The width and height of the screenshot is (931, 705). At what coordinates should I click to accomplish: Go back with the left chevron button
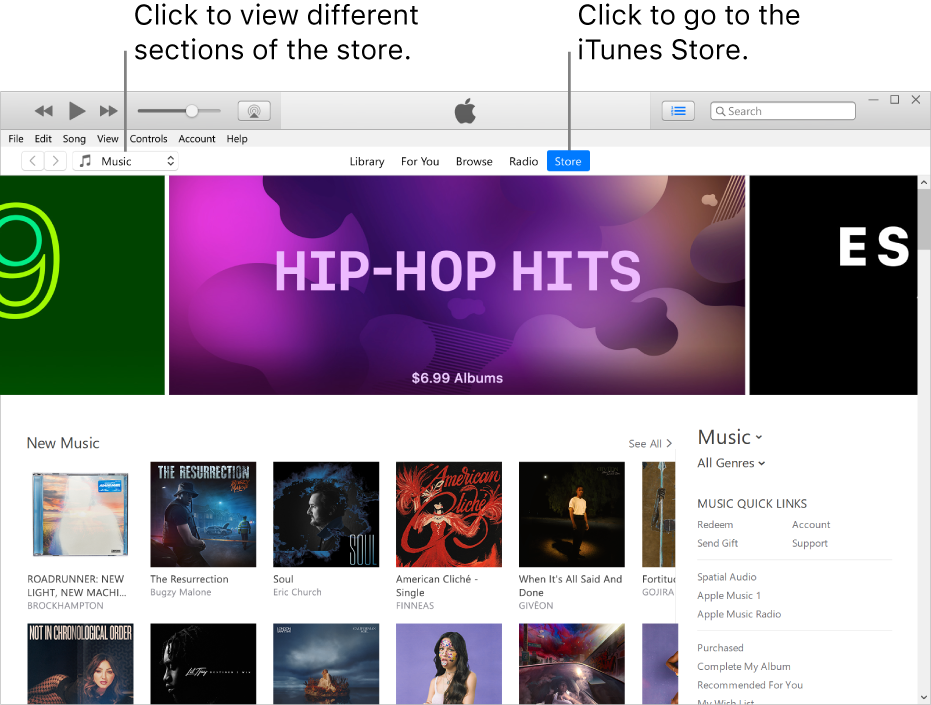pos(33,161)
